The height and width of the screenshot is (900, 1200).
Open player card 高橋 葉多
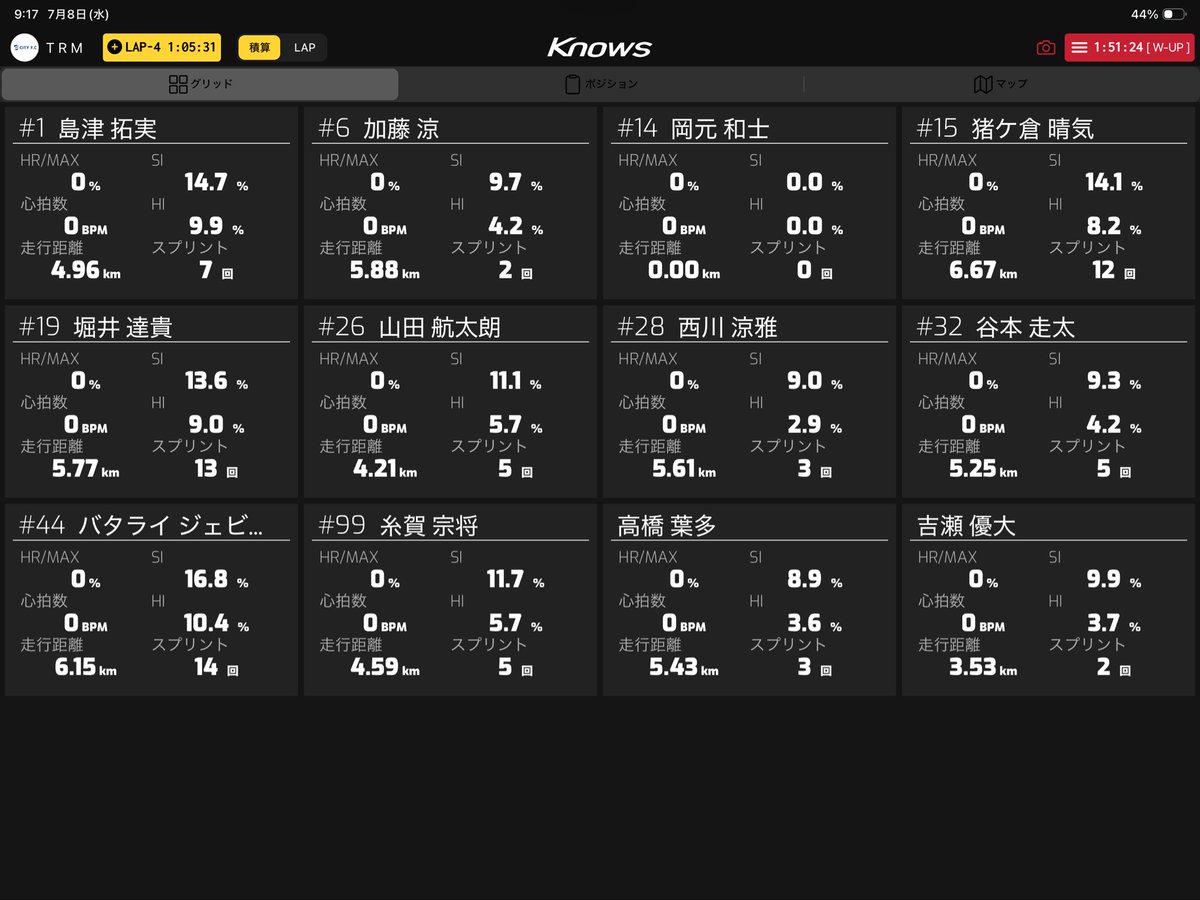click(749, 600)
